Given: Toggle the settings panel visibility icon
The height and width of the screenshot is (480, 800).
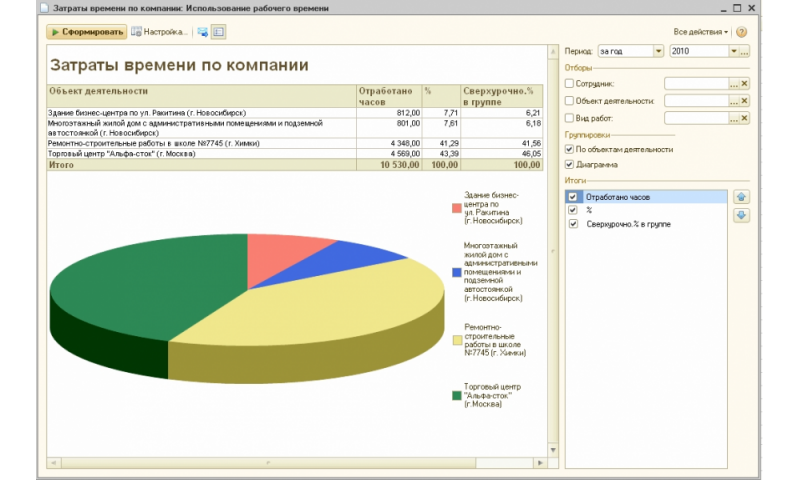Looking at the screenshot, I should (218, 32).
